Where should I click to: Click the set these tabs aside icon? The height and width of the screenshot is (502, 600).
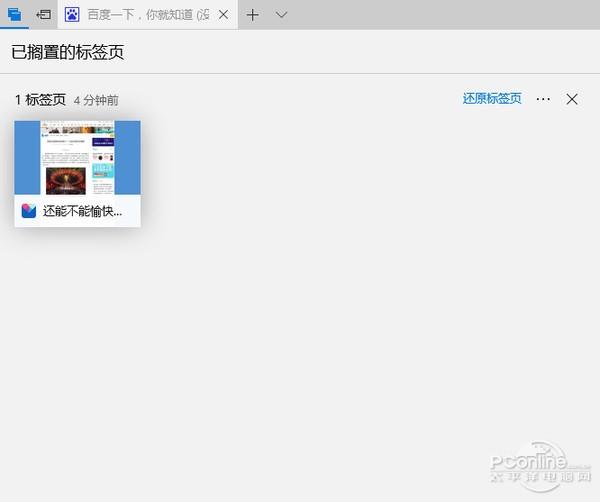43,15
